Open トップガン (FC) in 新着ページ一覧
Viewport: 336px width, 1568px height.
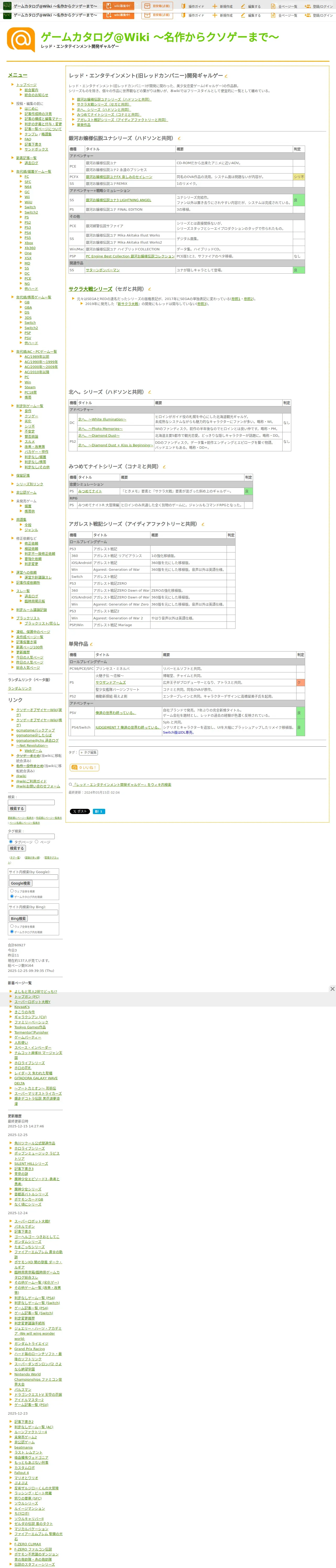coord(27,997)
